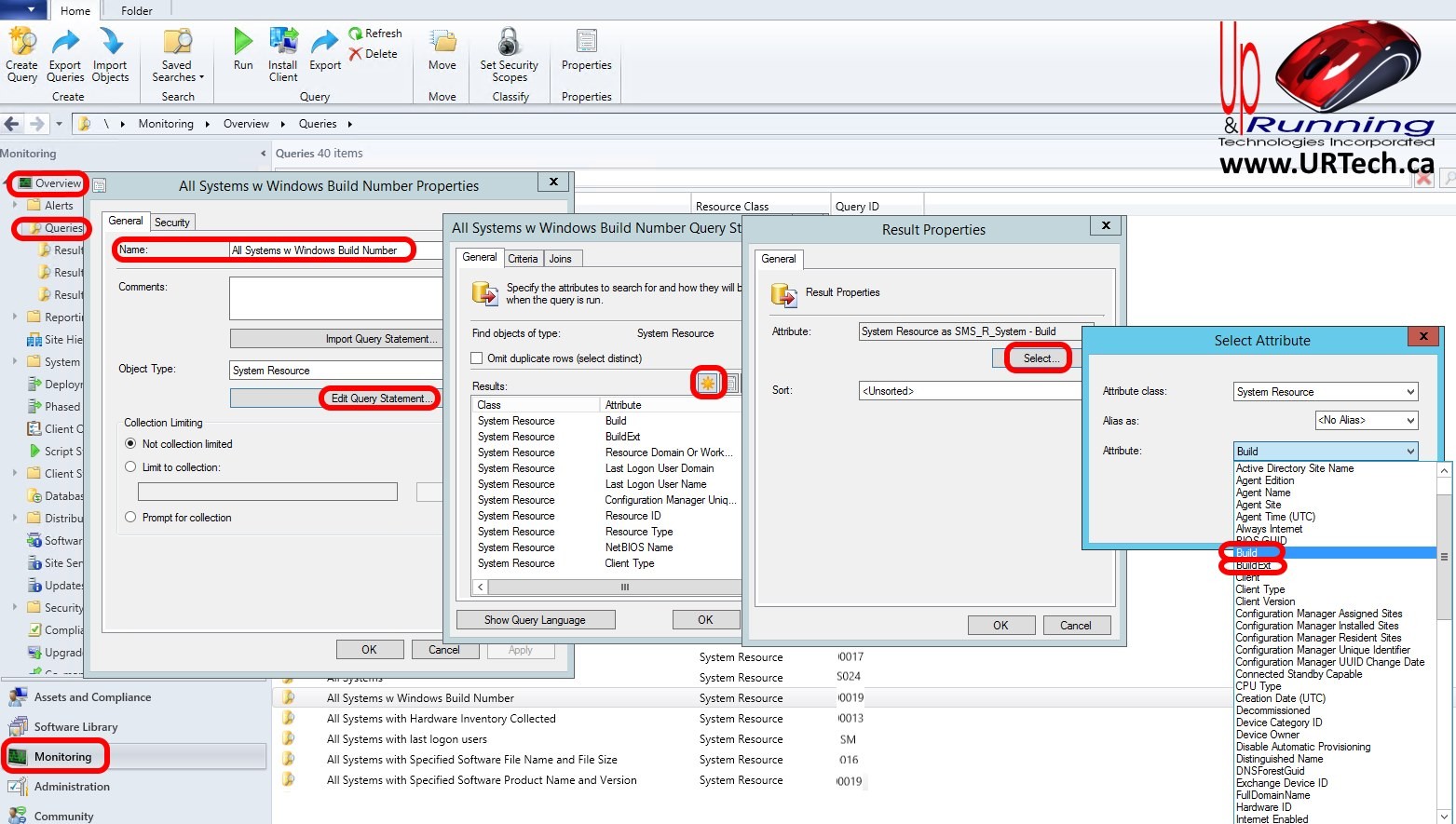Open the Security tab in properties
This screenshot has height=824, width=1456.
pos(172,223)
